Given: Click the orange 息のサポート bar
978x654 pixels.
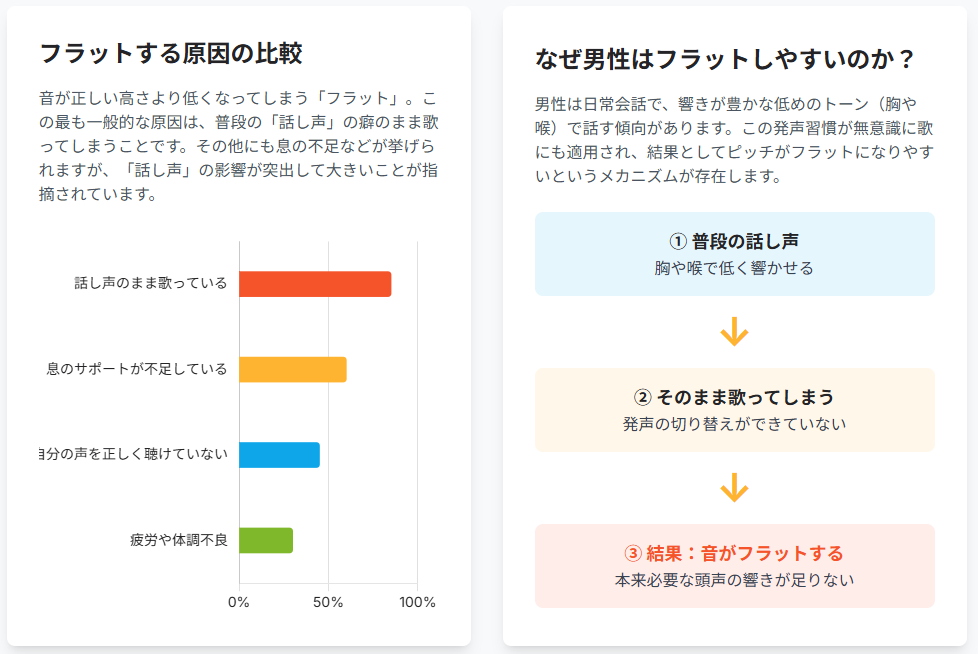Looking at the screenshot, I should 293,370.
